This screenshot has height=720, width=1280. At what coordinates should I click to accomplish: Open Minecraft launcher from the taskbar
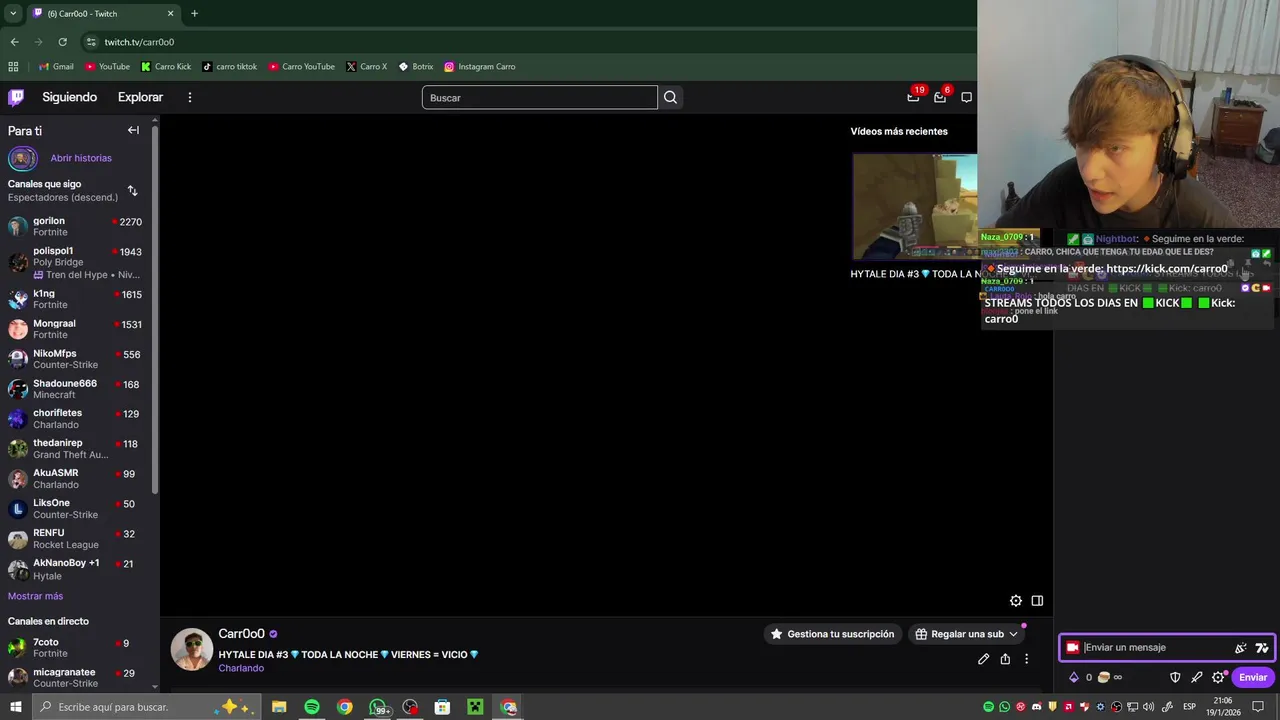coord(476,707)
